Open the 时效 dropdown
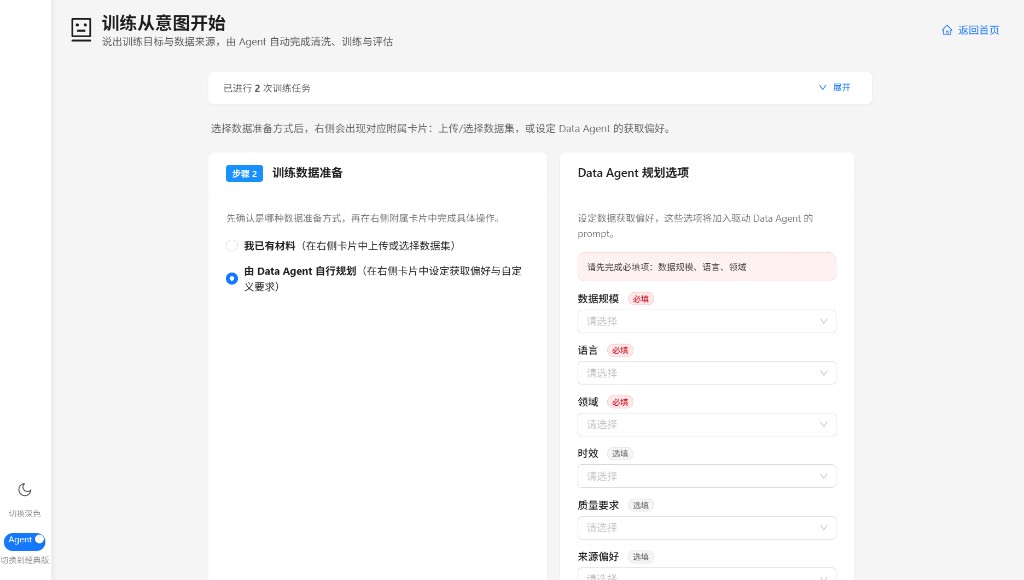This screenshot has width=1024, height=580. tap(707, 475)
